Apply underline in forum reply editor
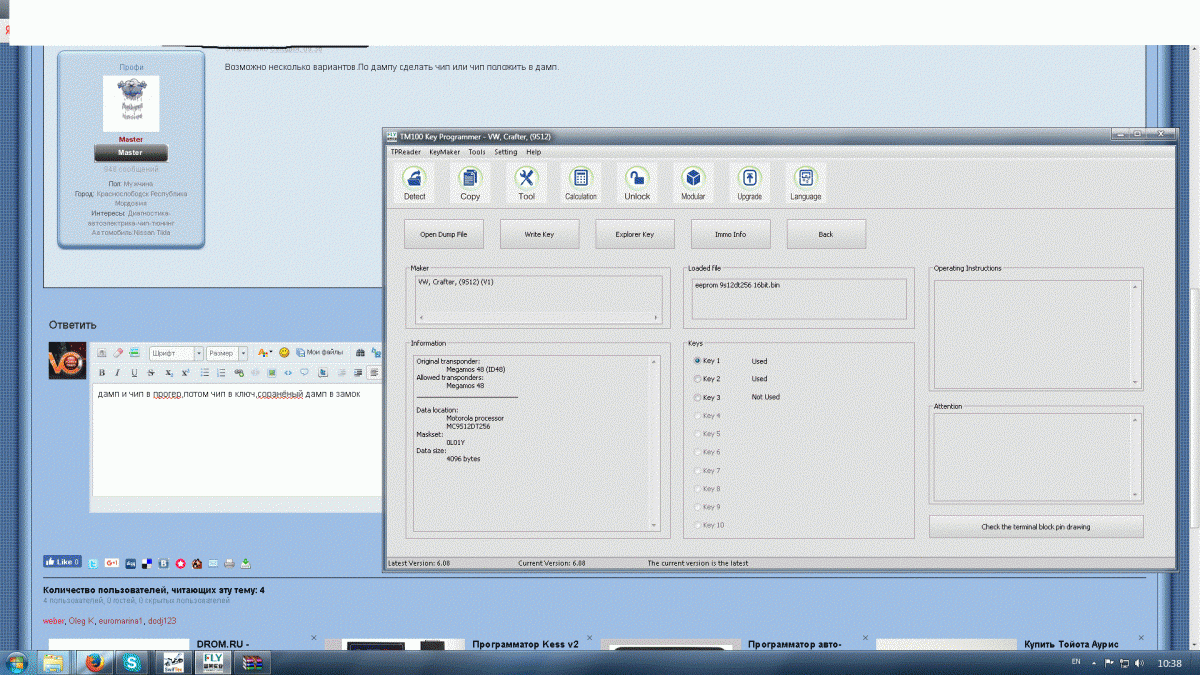The image size is (1200, 675). point(134,372)
